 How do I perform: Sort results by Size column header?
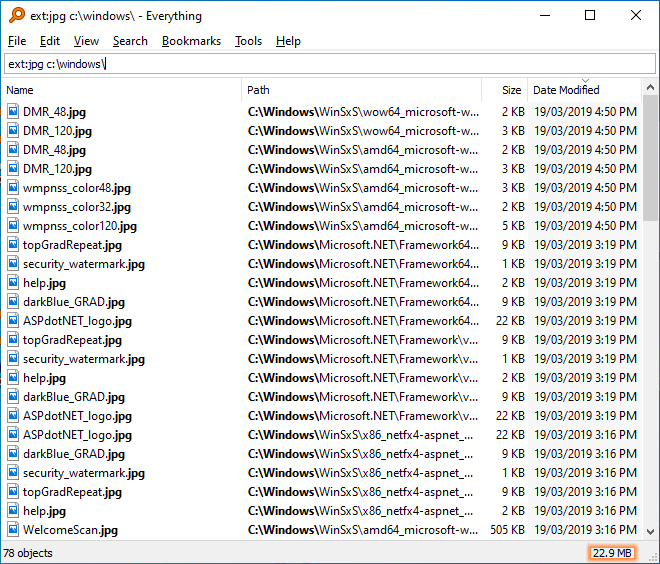(x=504, y=90)
